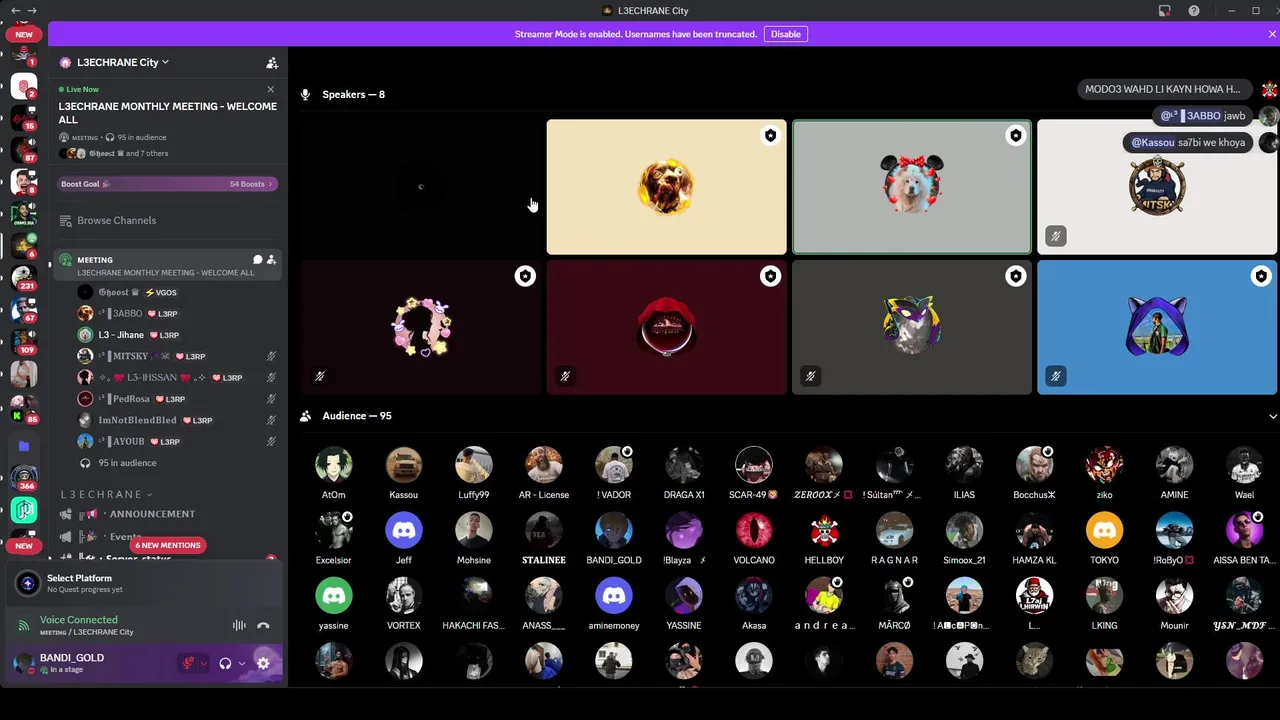
Task: Open the server with the 366 notification badge
Action: [23, 477]
